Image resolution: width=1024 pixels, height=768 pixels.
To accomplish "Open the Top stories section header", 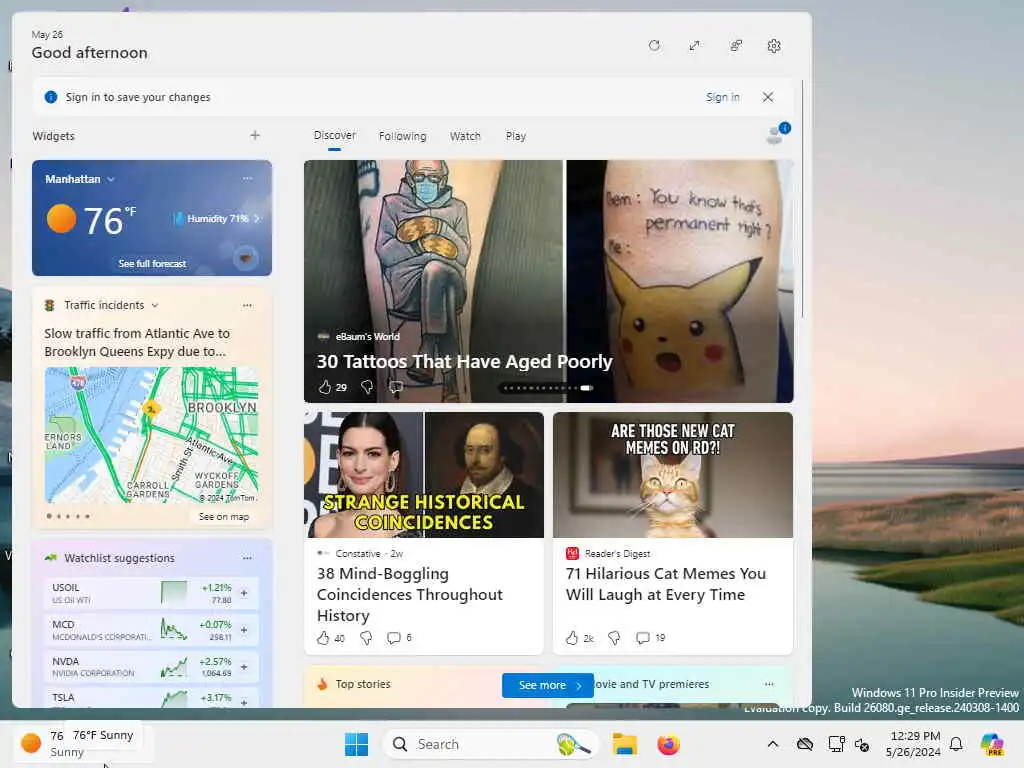I will [x=363, y=684].
